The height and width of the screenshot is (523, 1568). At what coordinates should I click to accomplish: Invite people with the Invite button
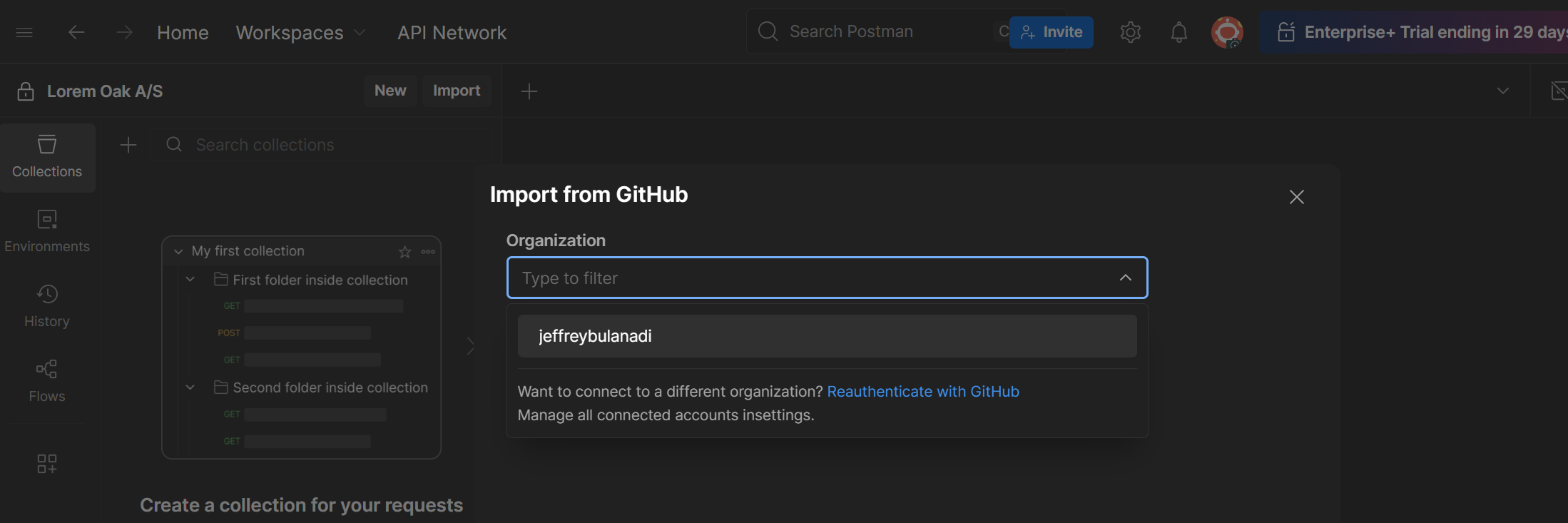(1052, 32)
